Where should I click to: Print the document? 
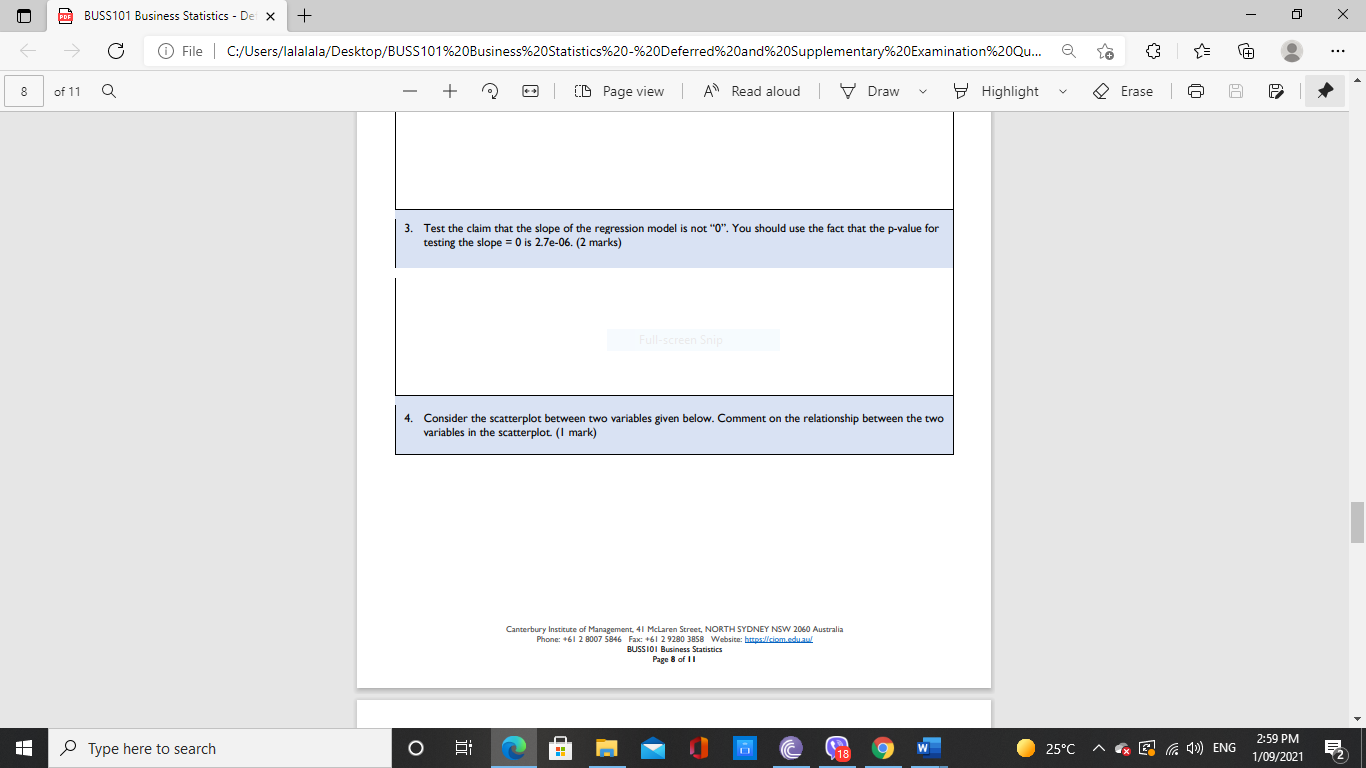[x=1196, y=90]
